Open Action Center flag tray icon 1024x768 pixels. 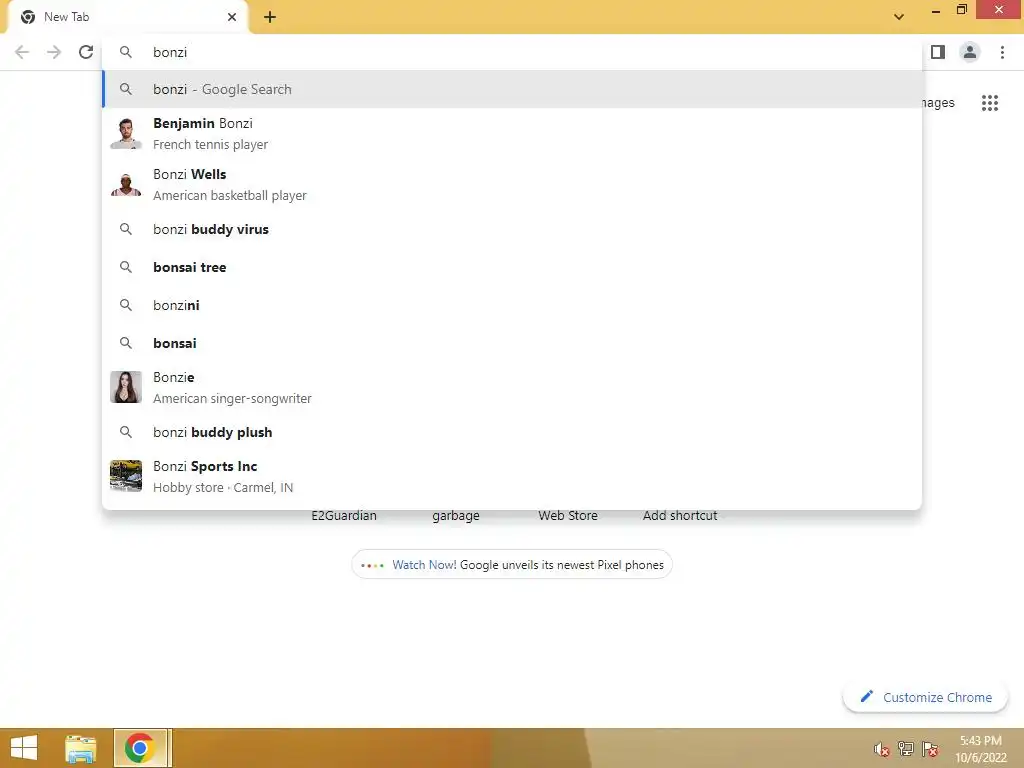click(930, 749)
